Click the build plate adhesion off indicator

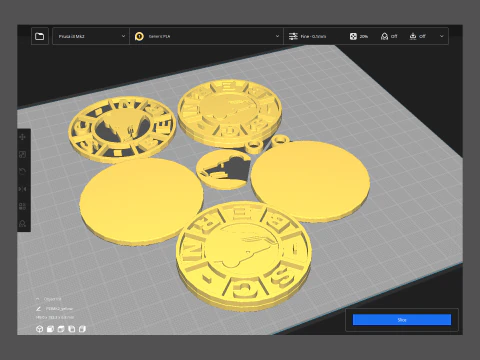click(418, 36)
